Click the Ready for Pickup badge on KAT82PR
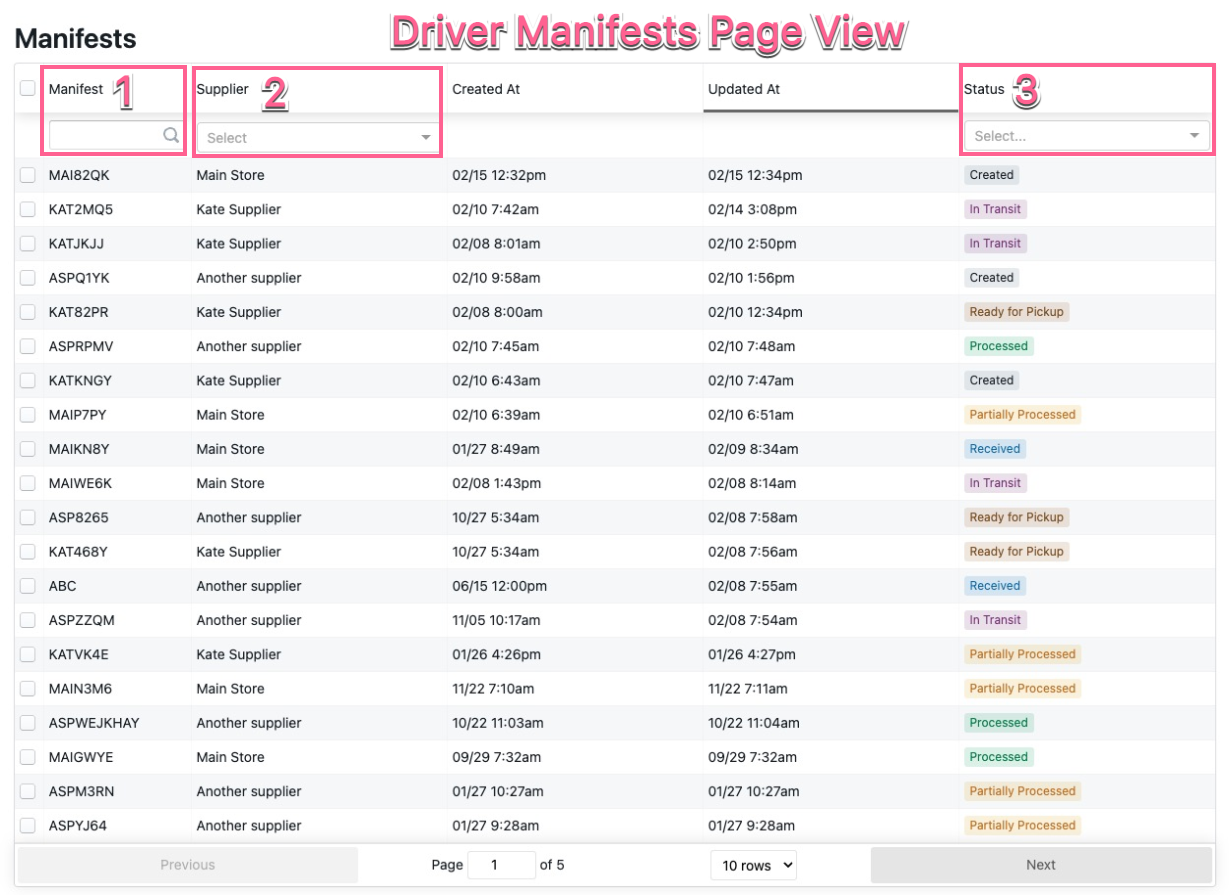The height and width of the screenshot is (895, 1229). click(x=1016, y=312)
